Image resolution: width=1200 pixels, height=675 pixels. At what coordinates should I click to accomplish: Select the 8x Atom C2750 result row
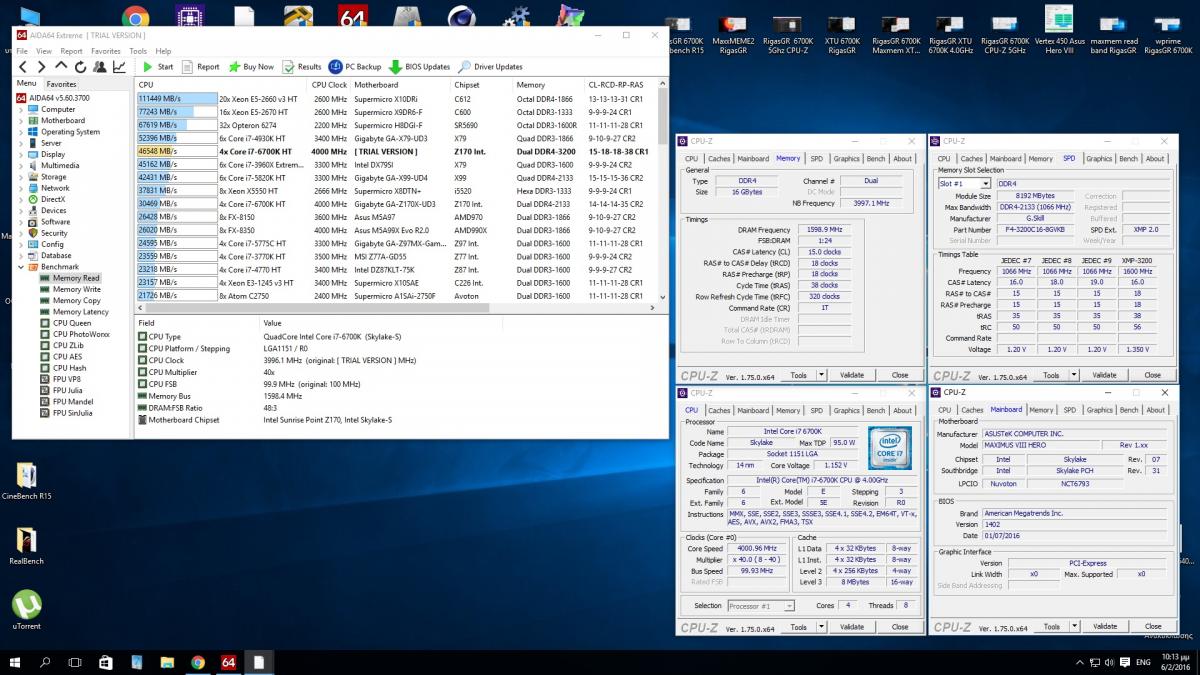(397, 295)
